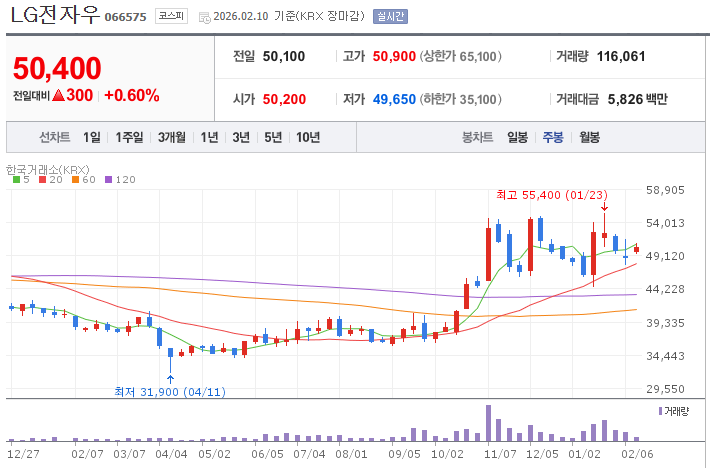
Task: Select the 주봉 weekly candle chart
Action: (x=553, y=137)
